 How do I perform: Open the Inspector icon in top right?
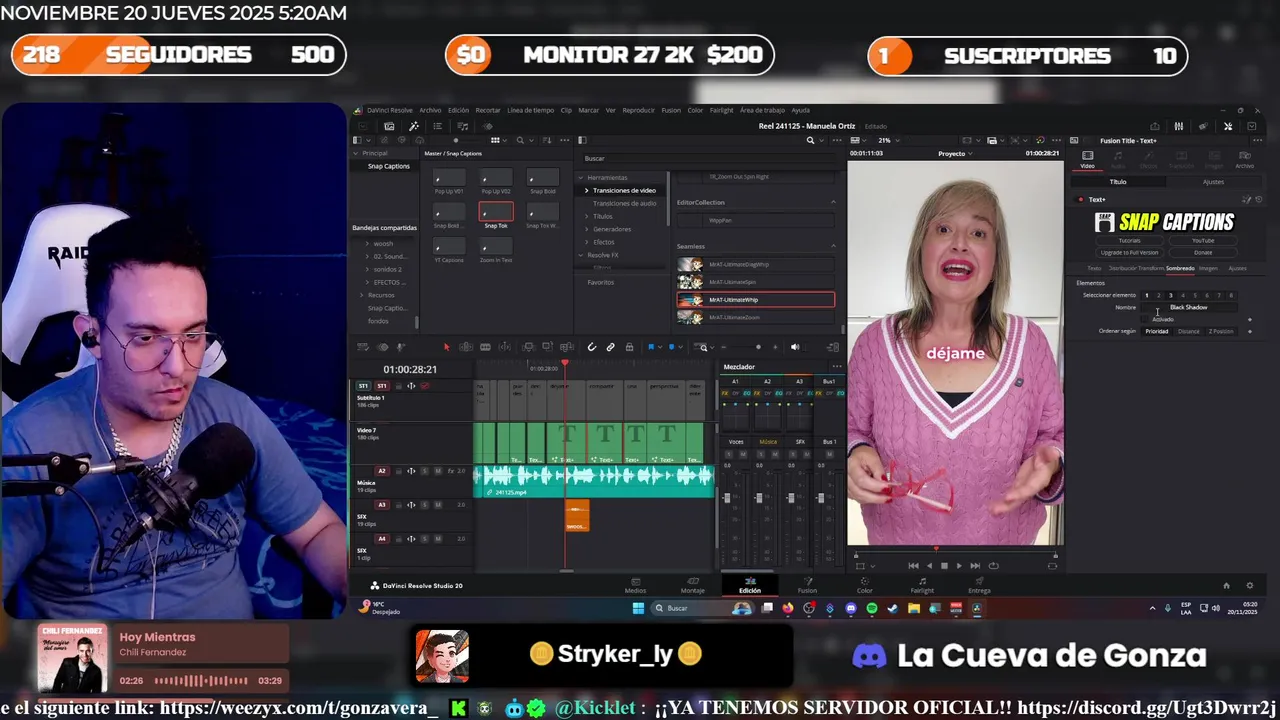coord(1228,126)
